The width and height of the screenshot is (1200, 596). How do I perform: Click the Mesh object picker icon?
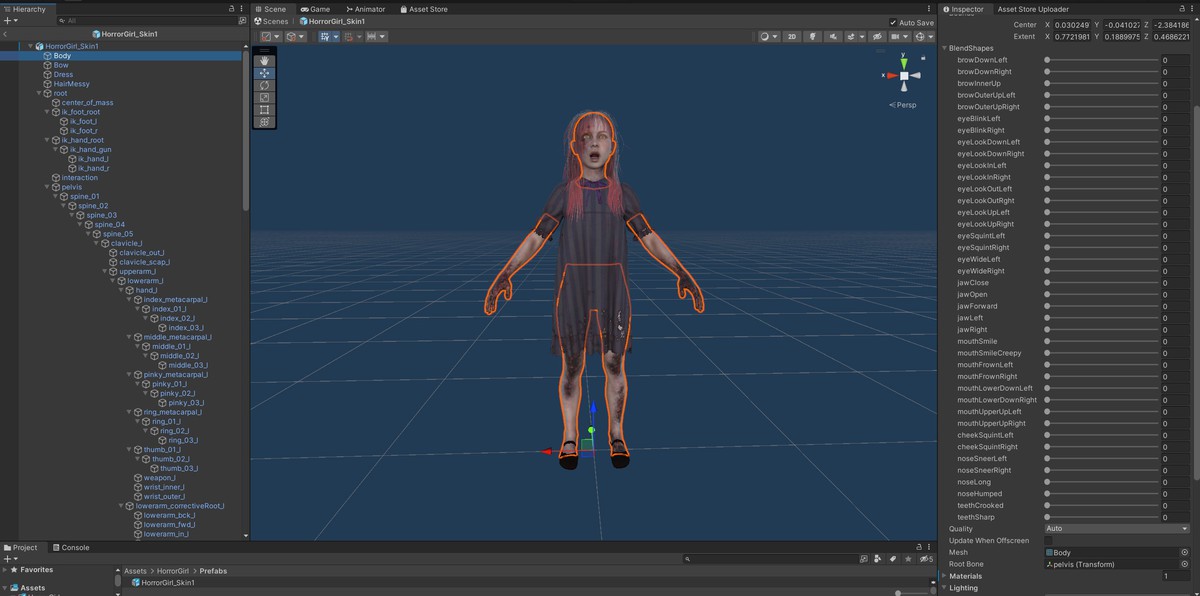pyautogui.click(x=1185, y=552)
